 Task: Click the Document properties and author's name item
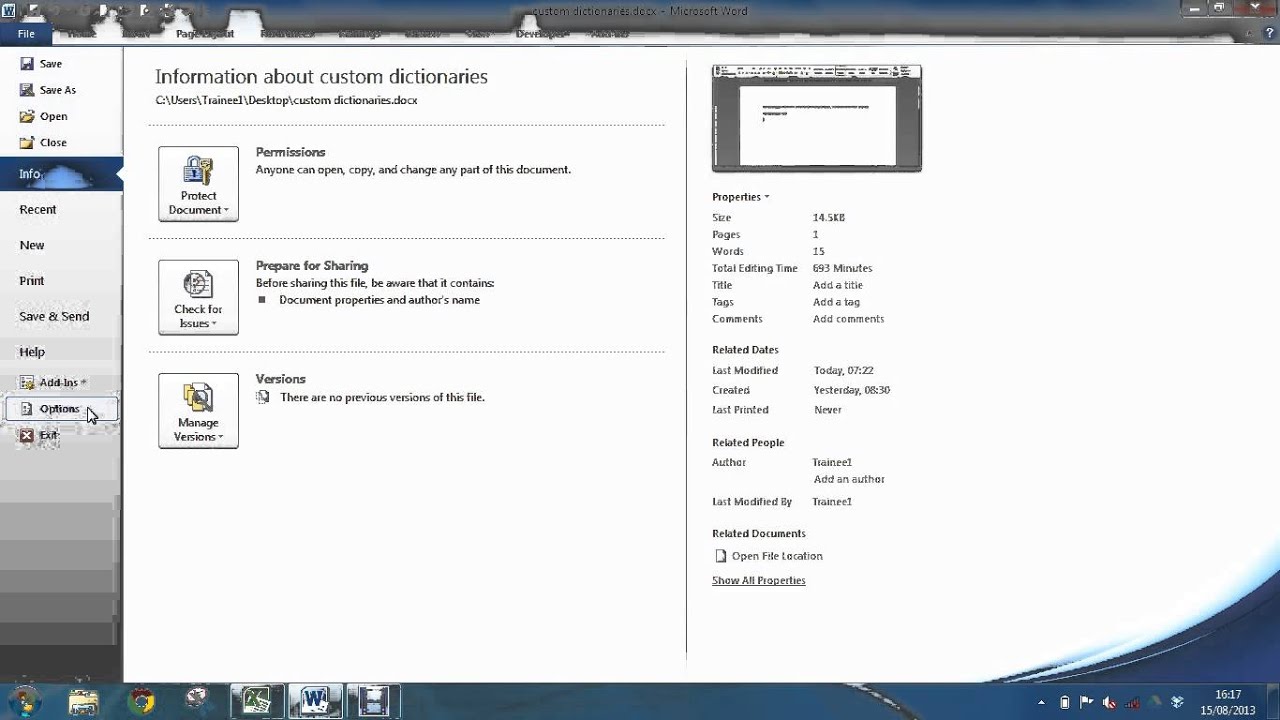coord(379,300)
